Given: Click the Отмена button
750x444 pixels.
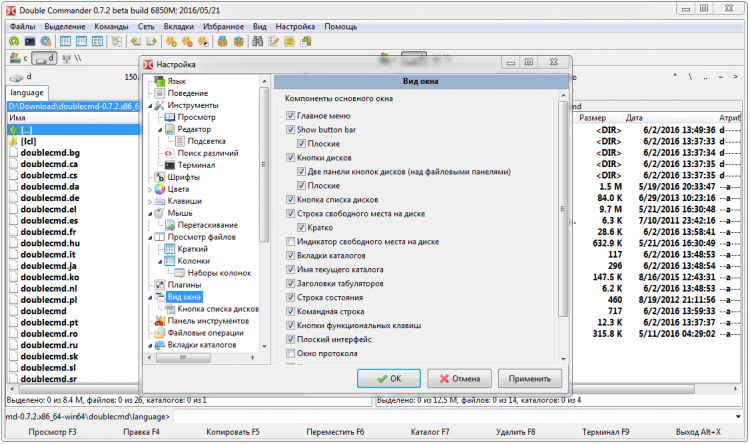Looking at the screenshot, I should click(460, 378).
